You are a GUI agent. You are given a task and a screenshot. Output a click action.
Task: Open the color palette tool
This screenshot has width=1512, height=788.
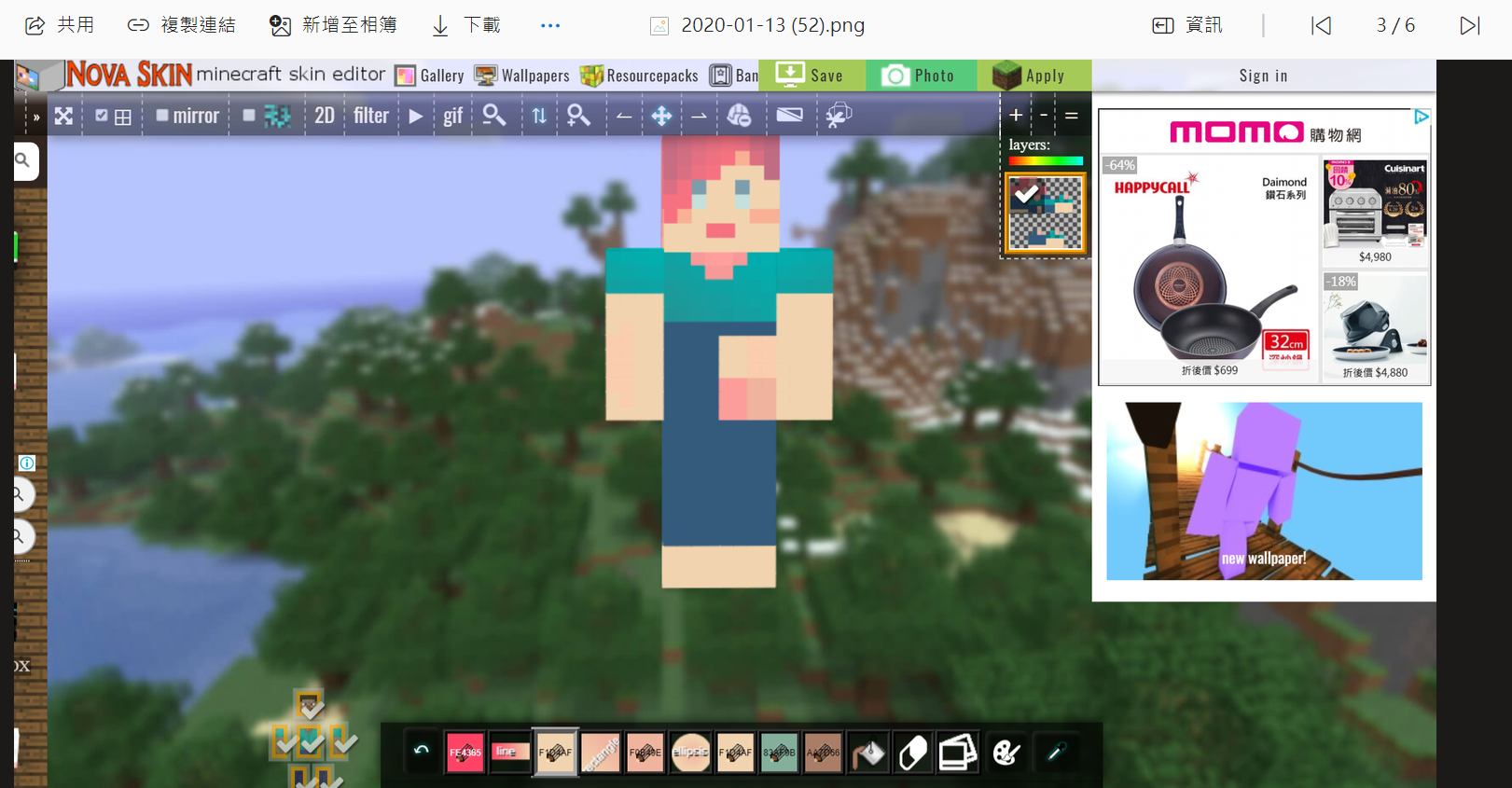pyautogui.click(x=1006, y=753)
